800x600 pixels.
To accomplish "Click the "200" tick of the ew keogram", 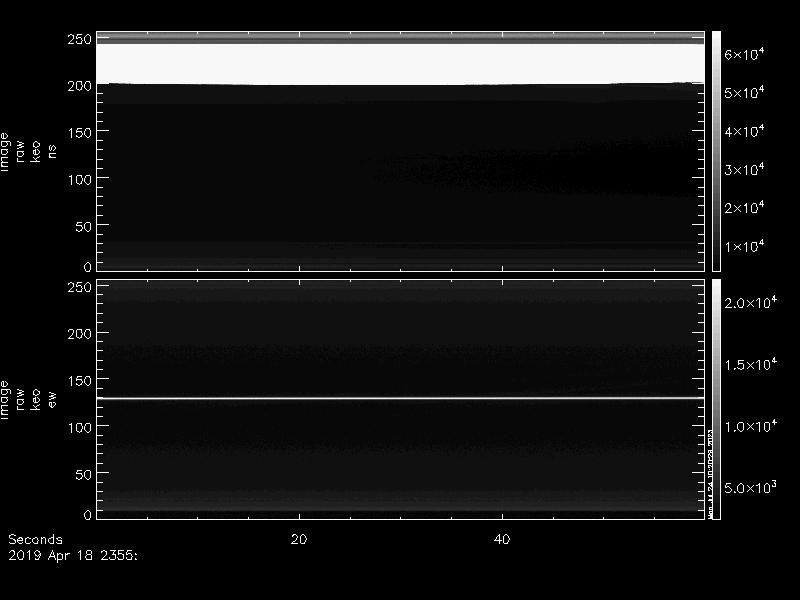I will [x=79, y=334].
